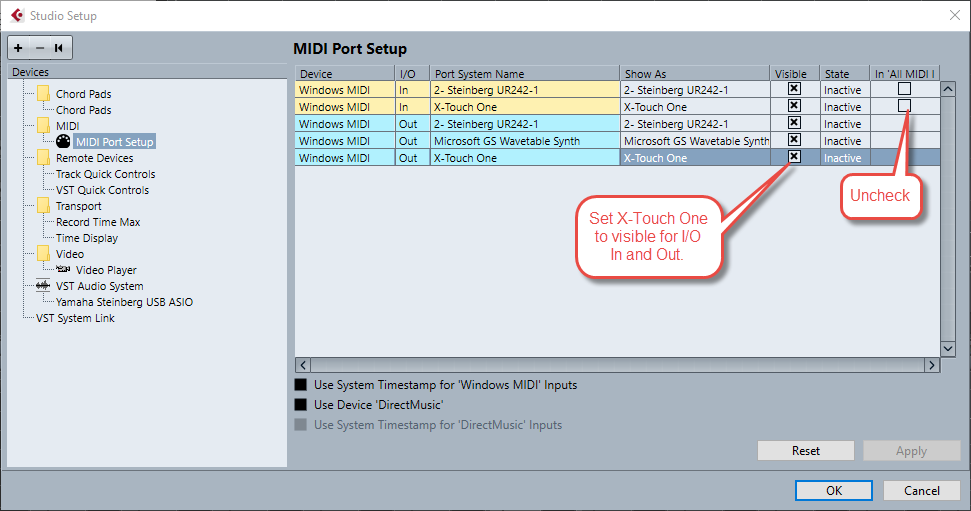Click the reset-to-first arrow icon in the toolbar
This screenshot has width=971, height=511.
[x=59, y=48]
